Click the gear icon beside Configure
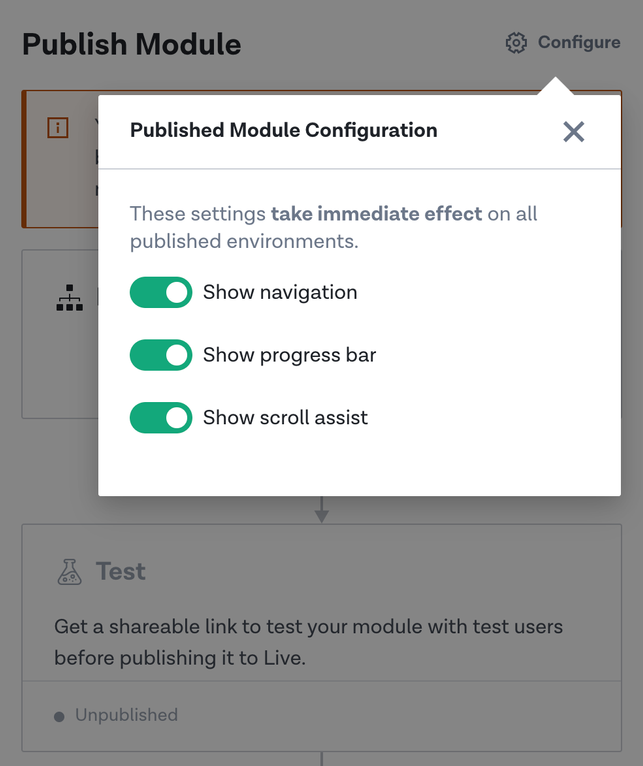 [516, 43]
